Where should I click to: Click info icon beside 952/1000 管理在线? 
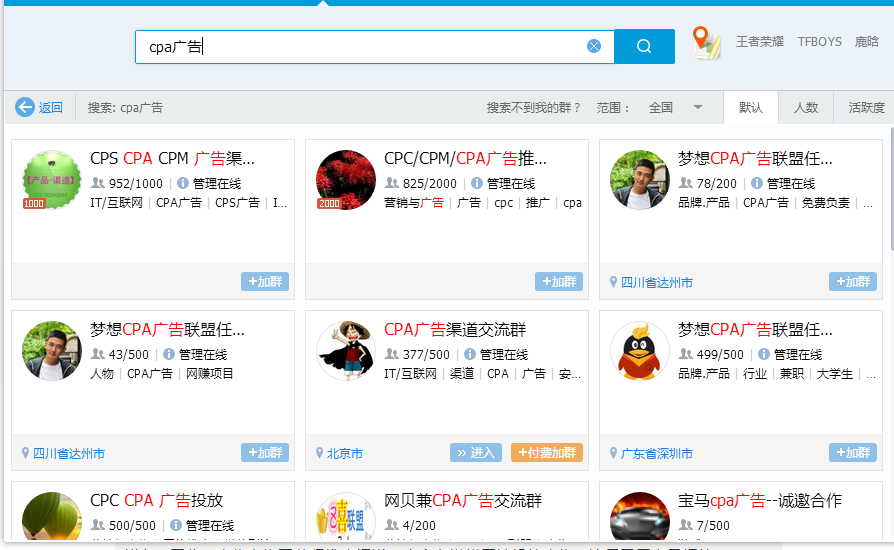pos(182,183)
